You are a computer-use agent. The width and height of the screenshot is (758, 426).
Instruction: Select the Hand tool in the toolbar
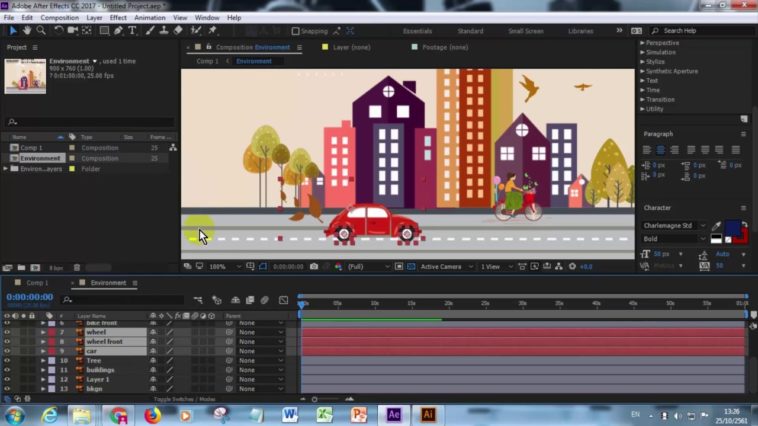point(26,31)
